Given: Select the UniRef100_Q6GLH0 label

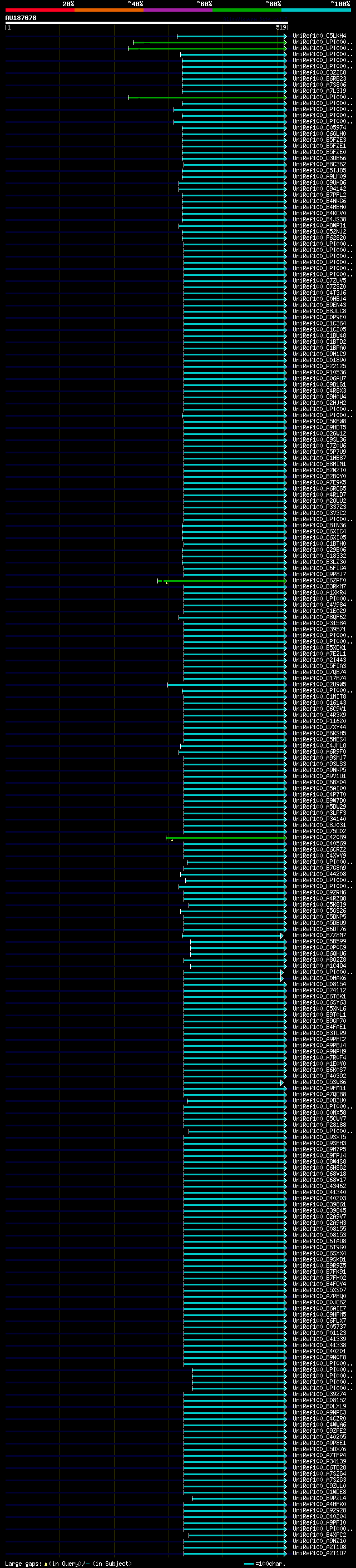Looking at the screenshot, I should tap(319, 134).
